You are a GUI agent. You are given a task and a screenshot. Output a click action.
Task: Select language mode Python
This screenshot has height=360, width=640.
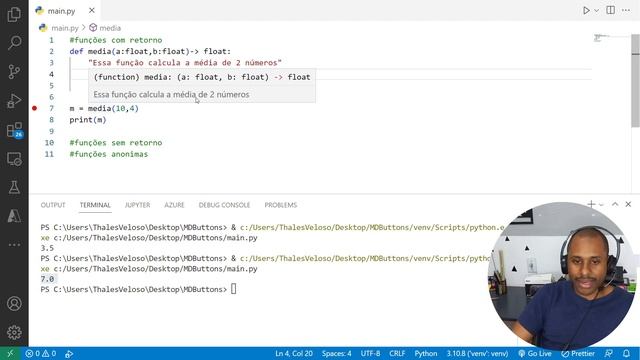pyautogui.click(x=426, y=353)
